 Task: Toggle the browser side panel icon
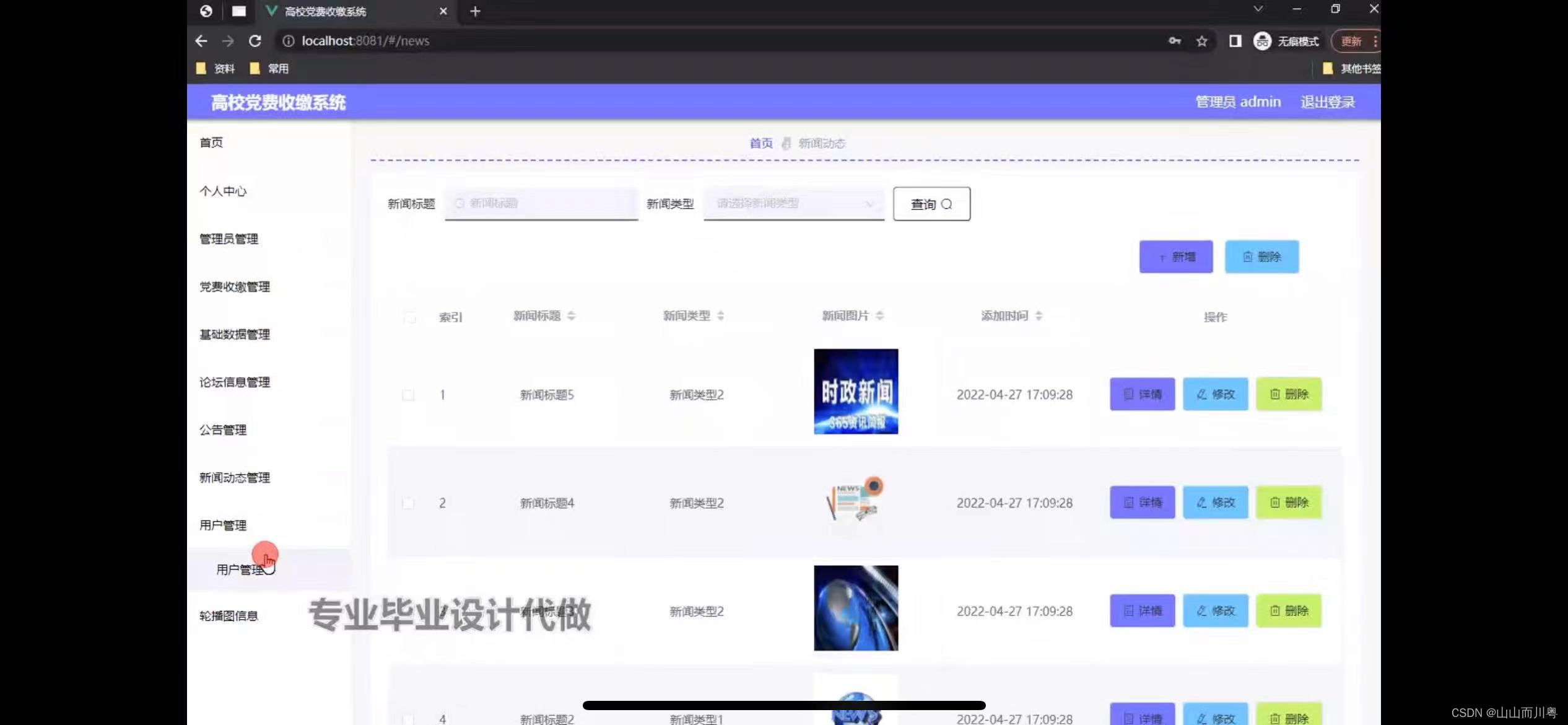click(1235, 41)
